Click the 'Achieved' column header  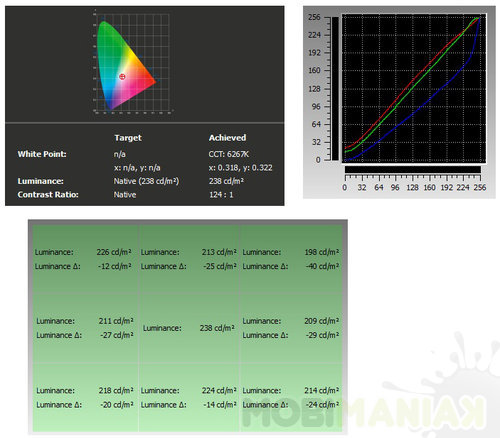point(227,138)
